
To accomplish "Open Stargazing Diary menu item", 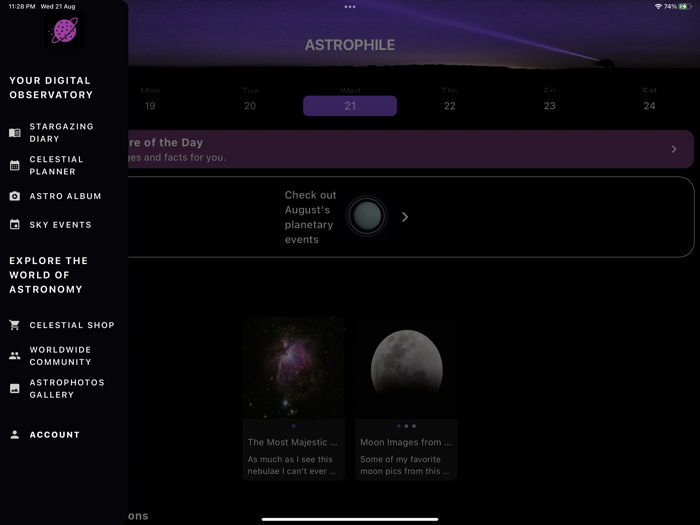I will tap(64, 133).
